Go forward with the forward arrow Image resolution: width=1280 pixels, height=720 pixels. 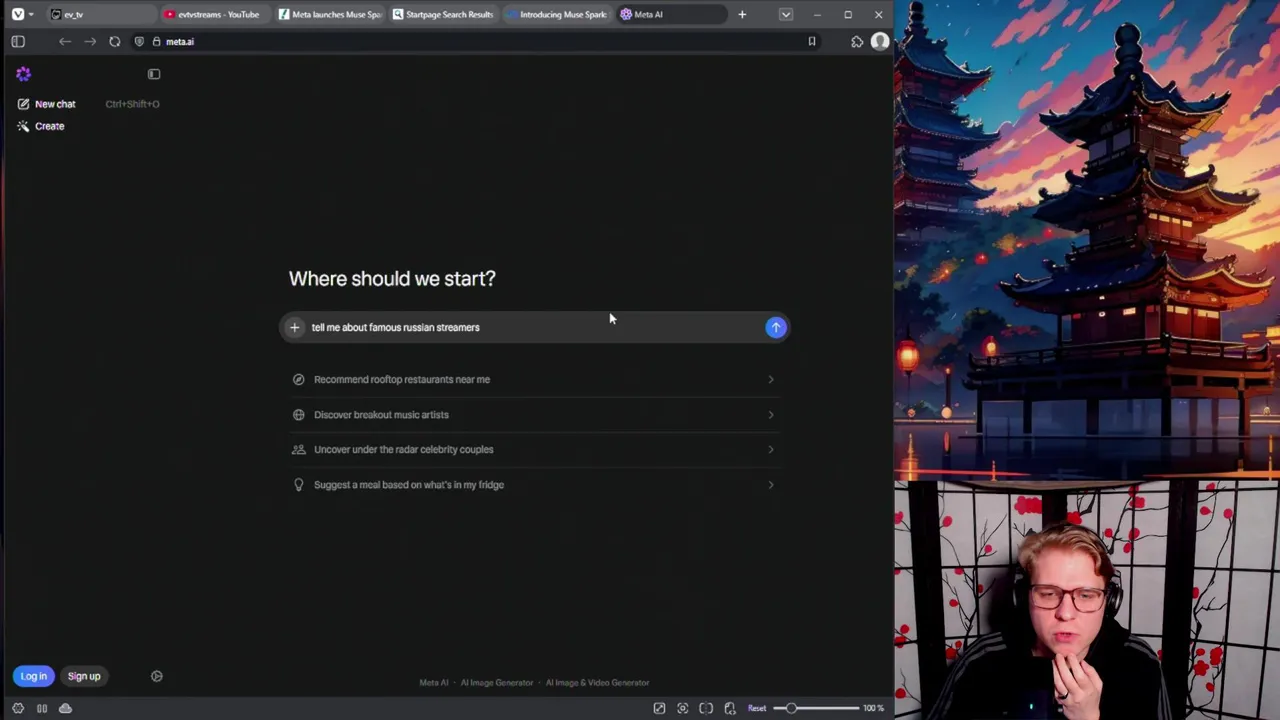(90, 42)
